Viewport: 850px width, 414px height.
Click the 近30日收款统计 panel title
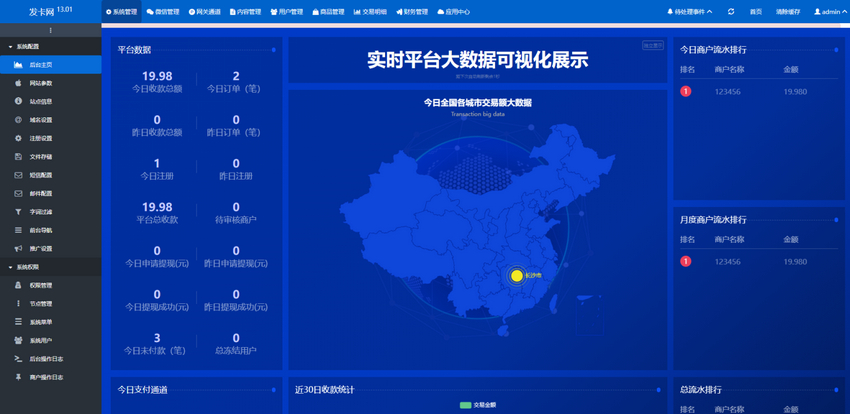[x=325, y=390]
